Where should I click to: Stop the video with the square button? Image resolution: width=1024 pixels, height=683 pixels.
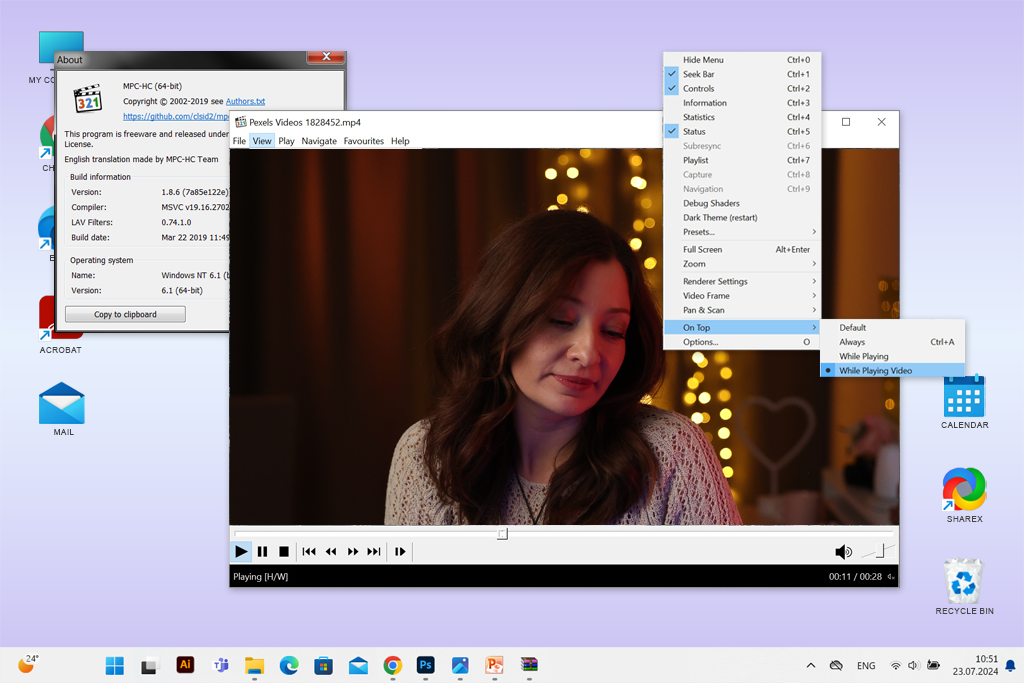[283, 552]
